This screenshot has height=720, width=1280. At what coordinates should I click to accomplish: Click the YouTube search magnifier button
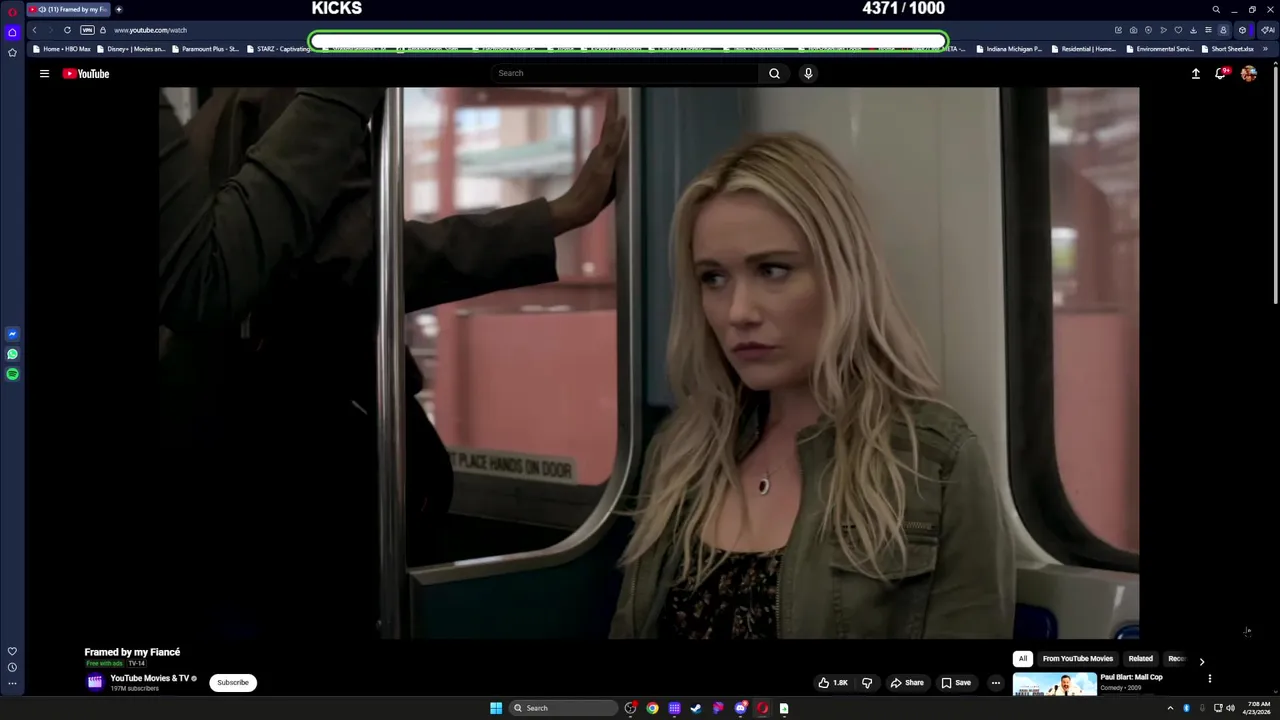tap(774, 73)
